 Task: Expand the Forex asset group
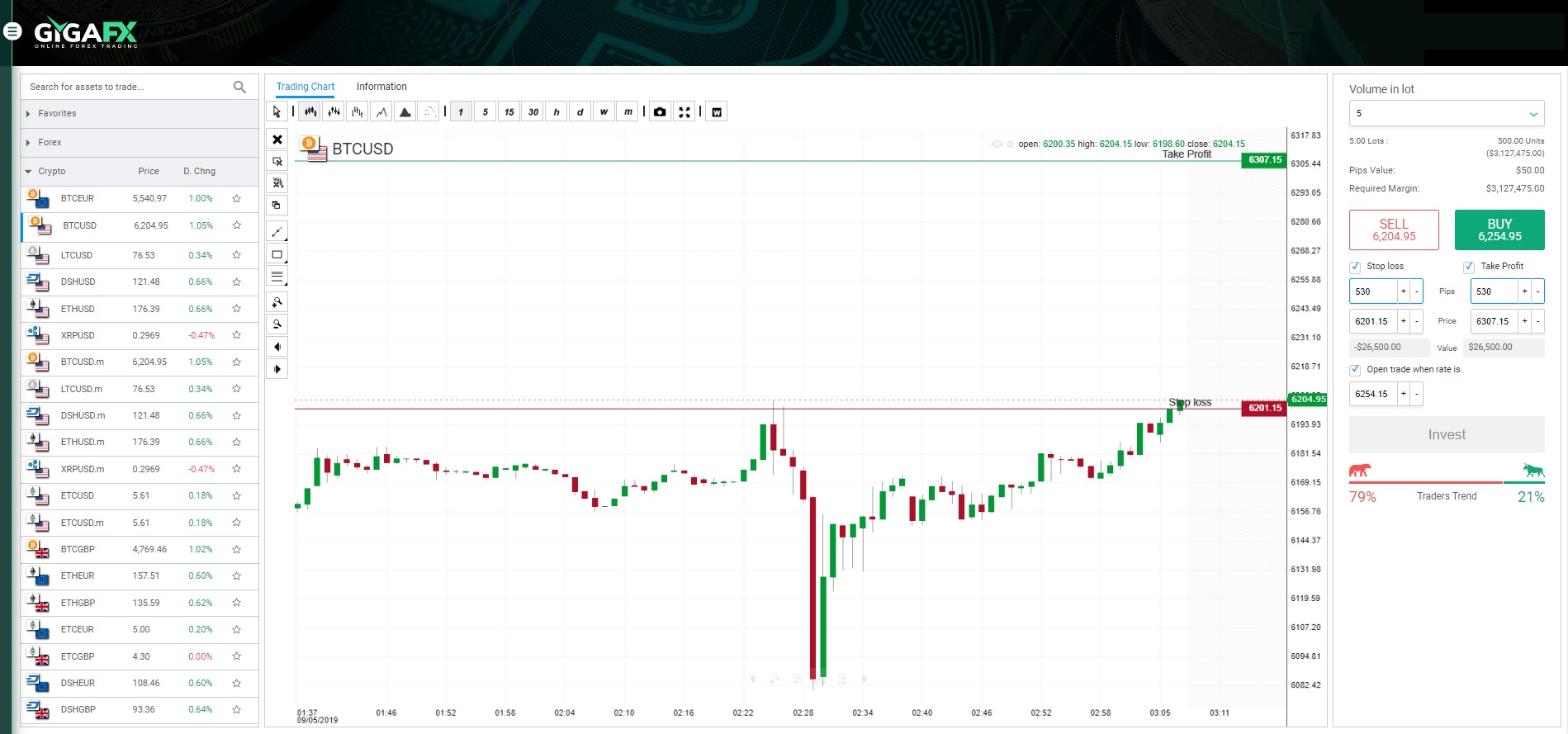(50, 143)
